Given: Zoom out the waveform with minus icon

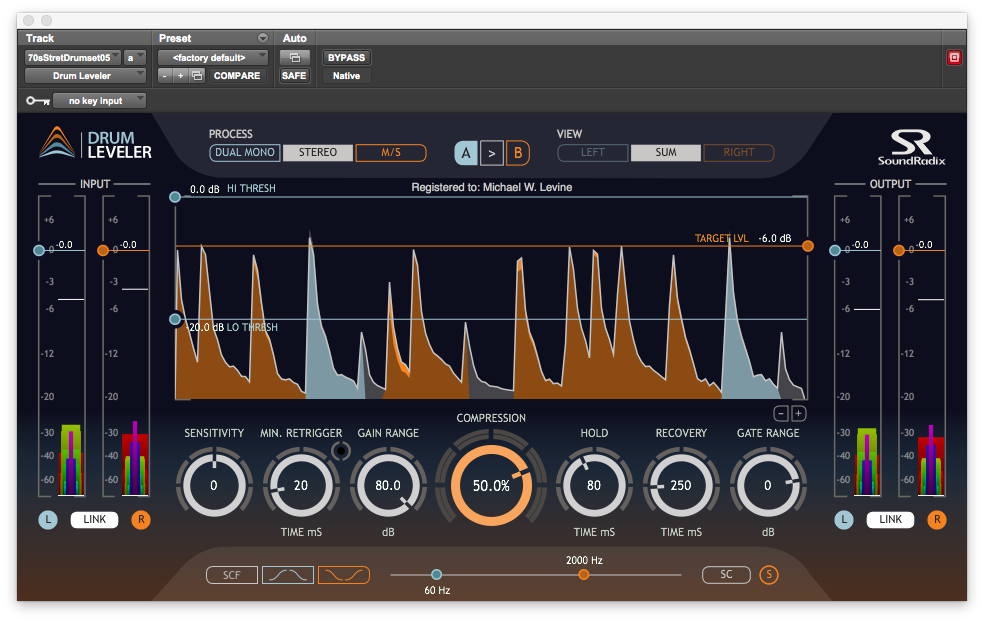Looking at the screenshot, I should [781, 413].
